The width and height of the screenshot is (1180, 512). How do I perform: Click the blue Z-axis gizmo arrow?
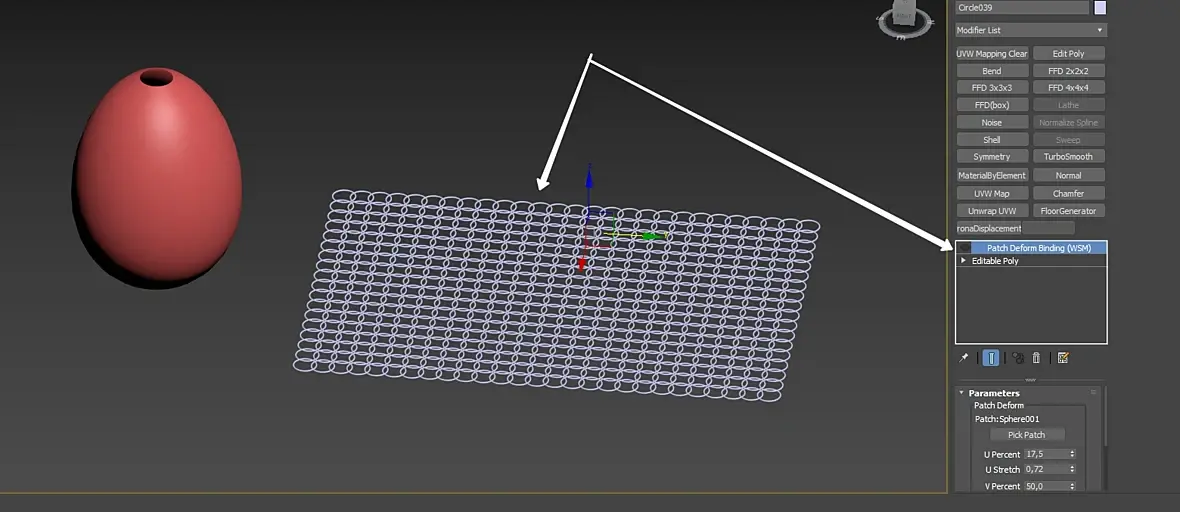(589, 178)
